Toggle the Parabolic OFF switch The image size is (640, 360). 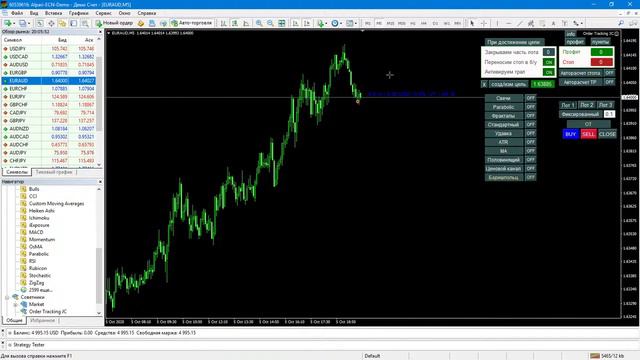pyautogui.click(x=530, y=107)
